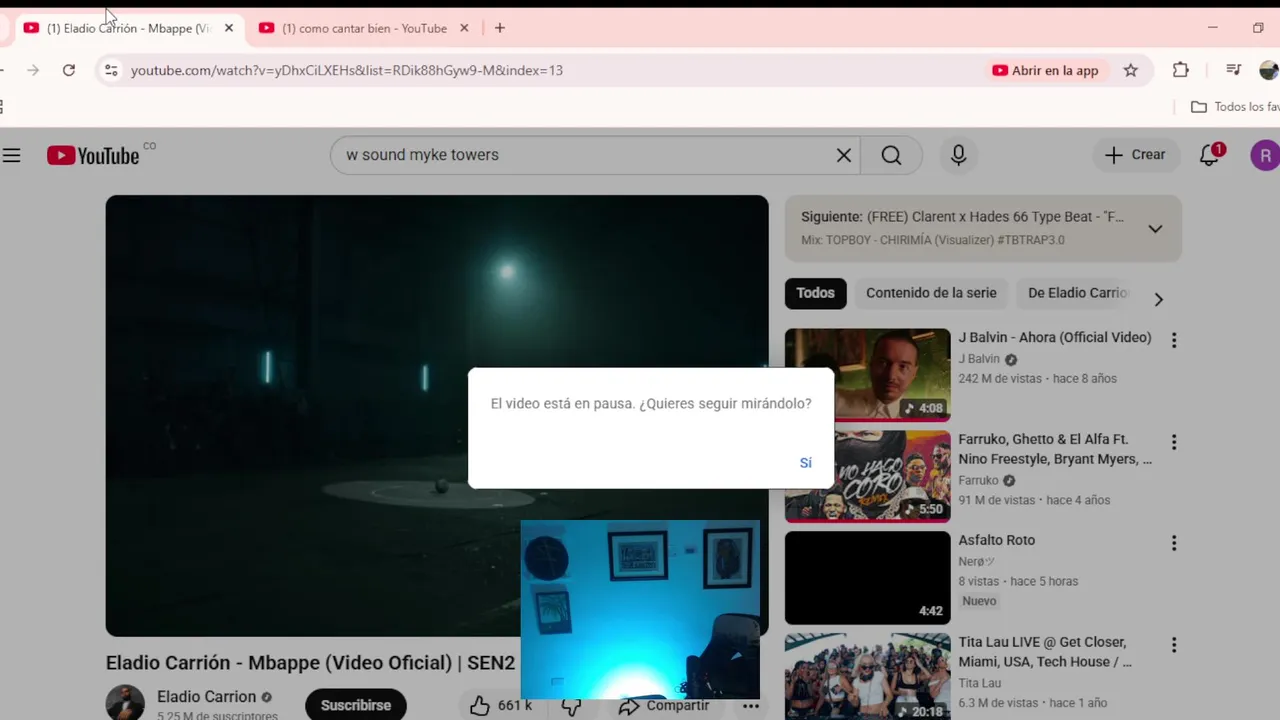Bookmark this page with star icon
The height and width of the screenshot is (720, 1280).
coord(1131,70)
